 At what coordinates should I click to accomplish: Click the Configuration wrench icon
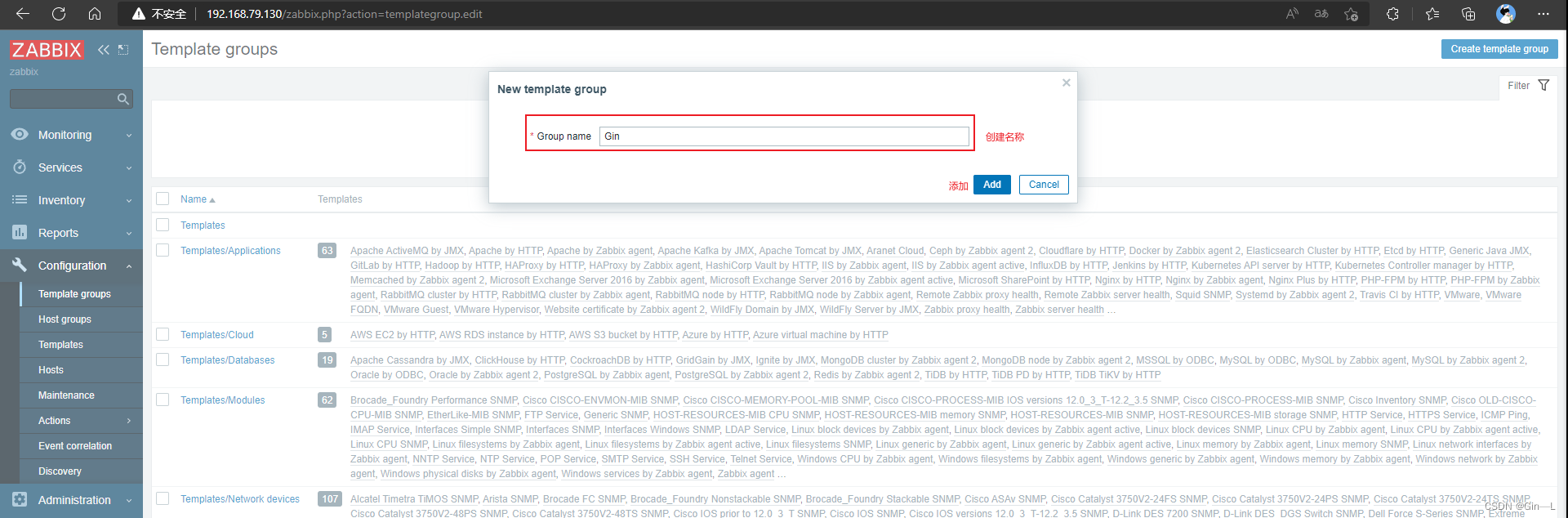[x=20, y=265]
